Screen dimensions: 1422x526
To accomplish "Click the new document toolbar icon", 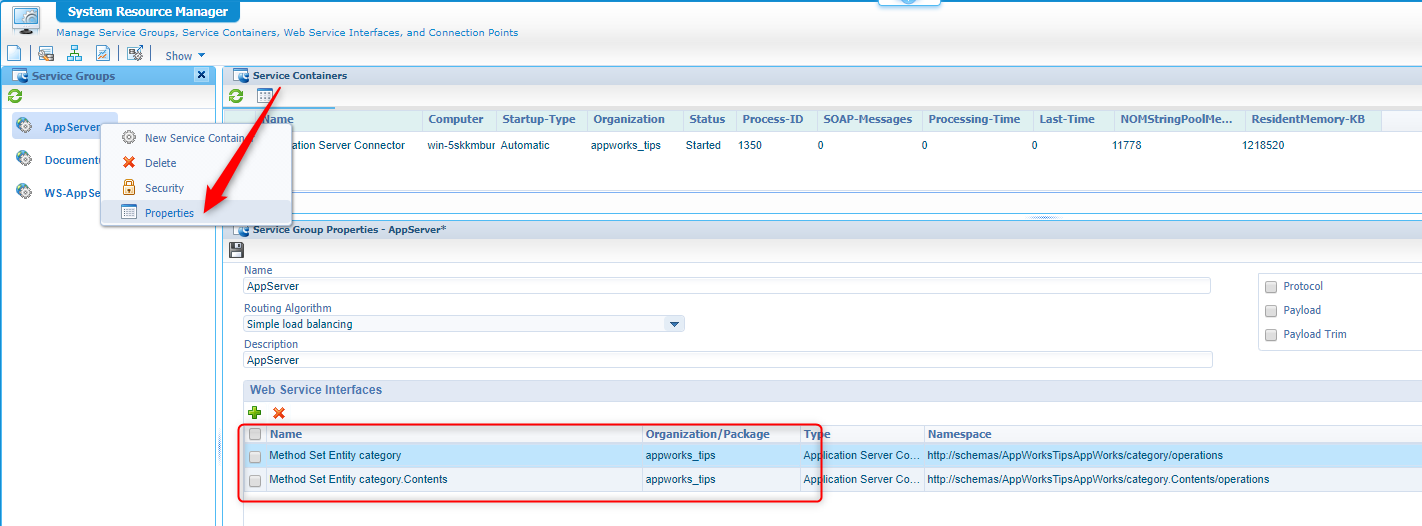I will 14,54.
